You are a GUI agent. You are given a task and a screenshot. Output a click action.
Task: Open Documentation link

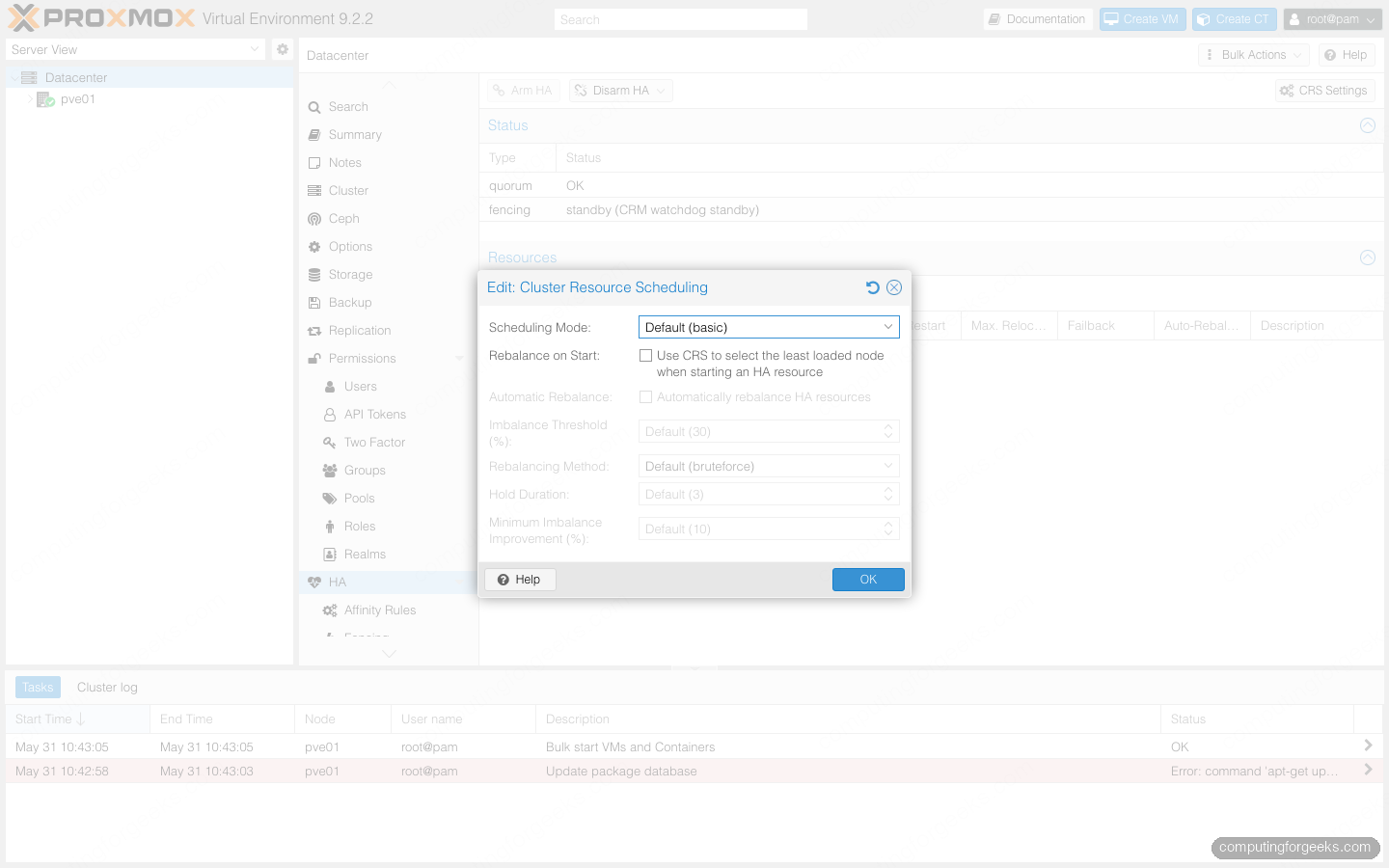[x=1037, y=19]
